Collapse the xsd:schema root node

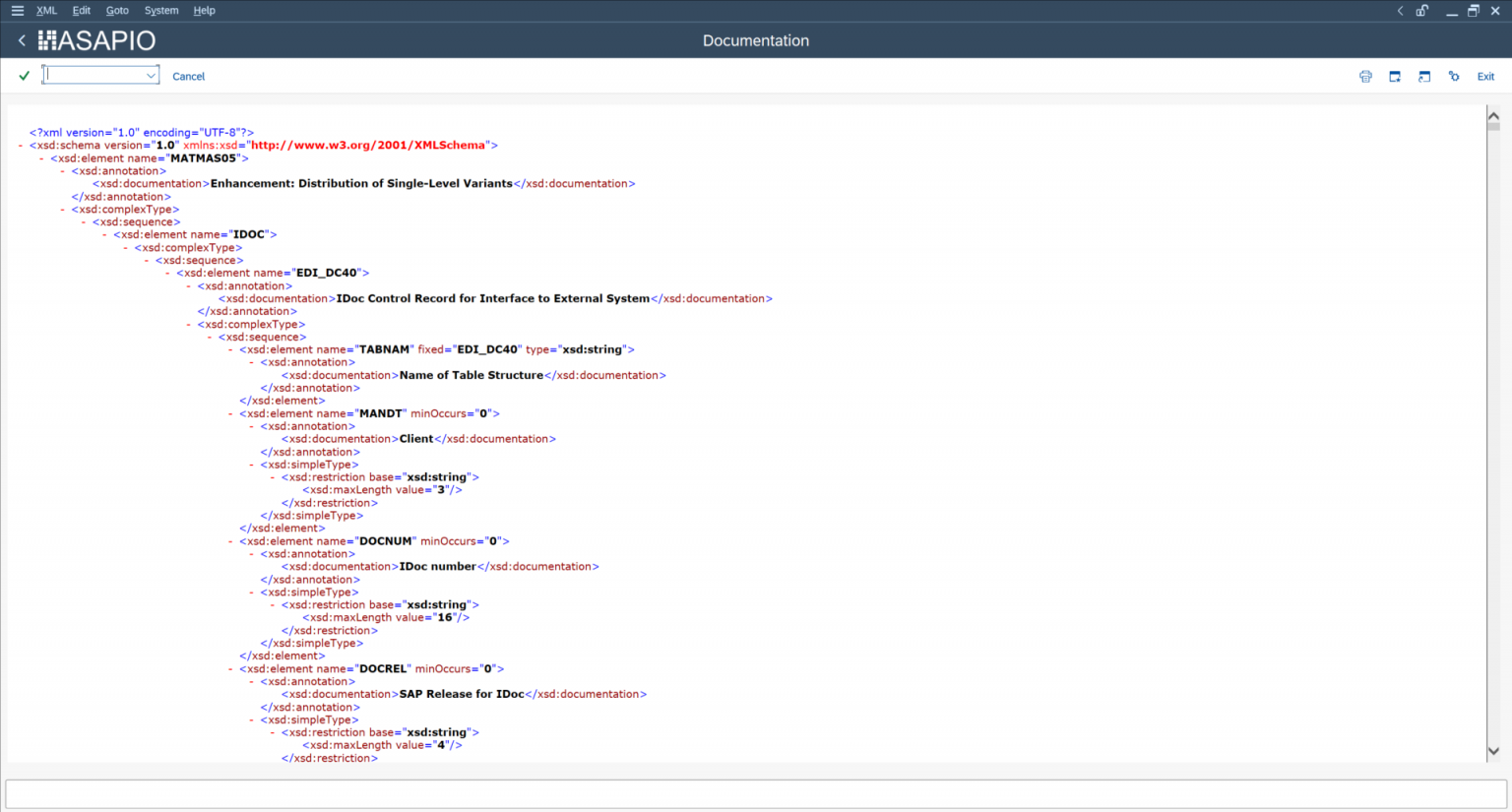tap(22, 146)
